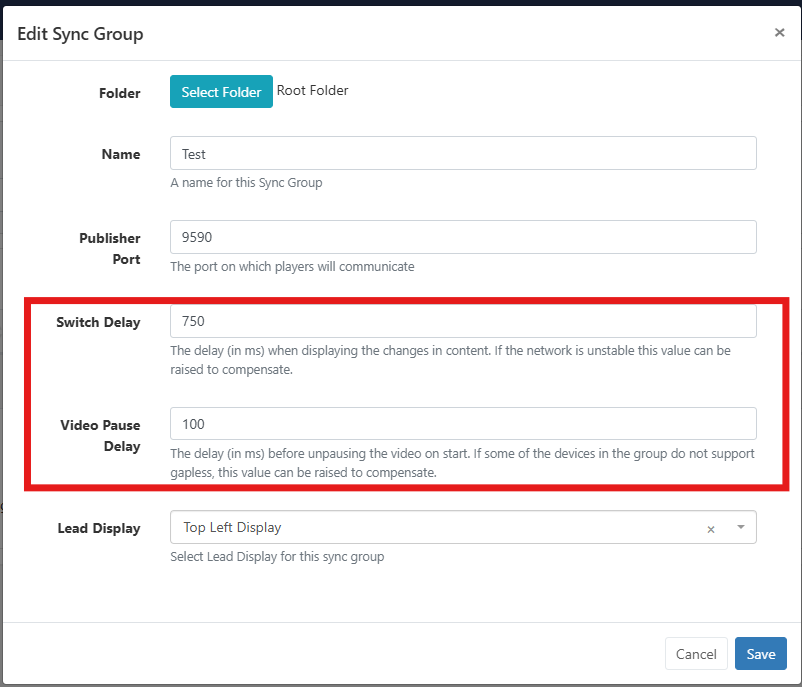Click the Name field label
This screenshot has height=687, width=802.
121,154
